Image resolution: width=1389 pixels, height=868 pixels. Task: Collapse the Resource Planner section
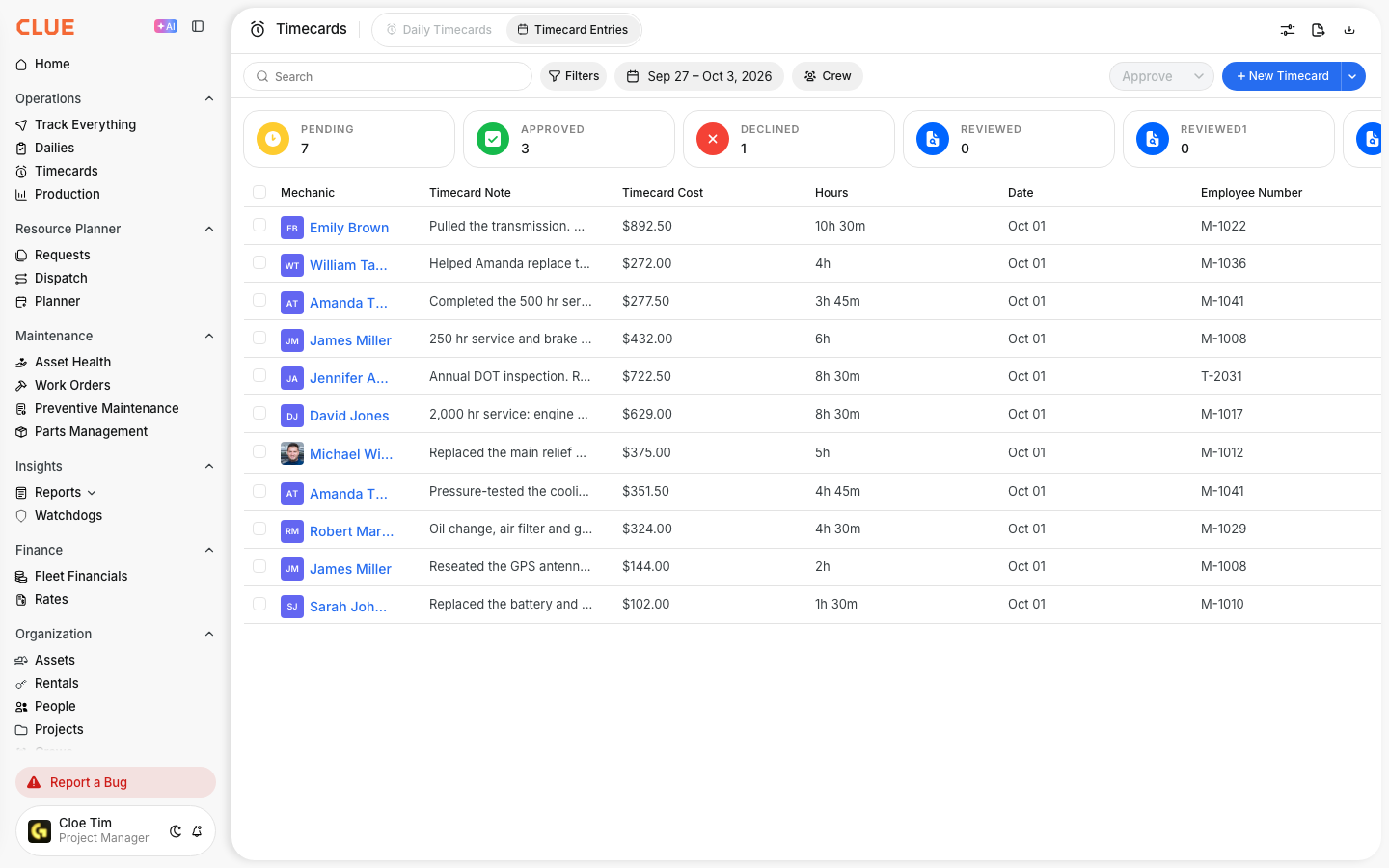209,229
